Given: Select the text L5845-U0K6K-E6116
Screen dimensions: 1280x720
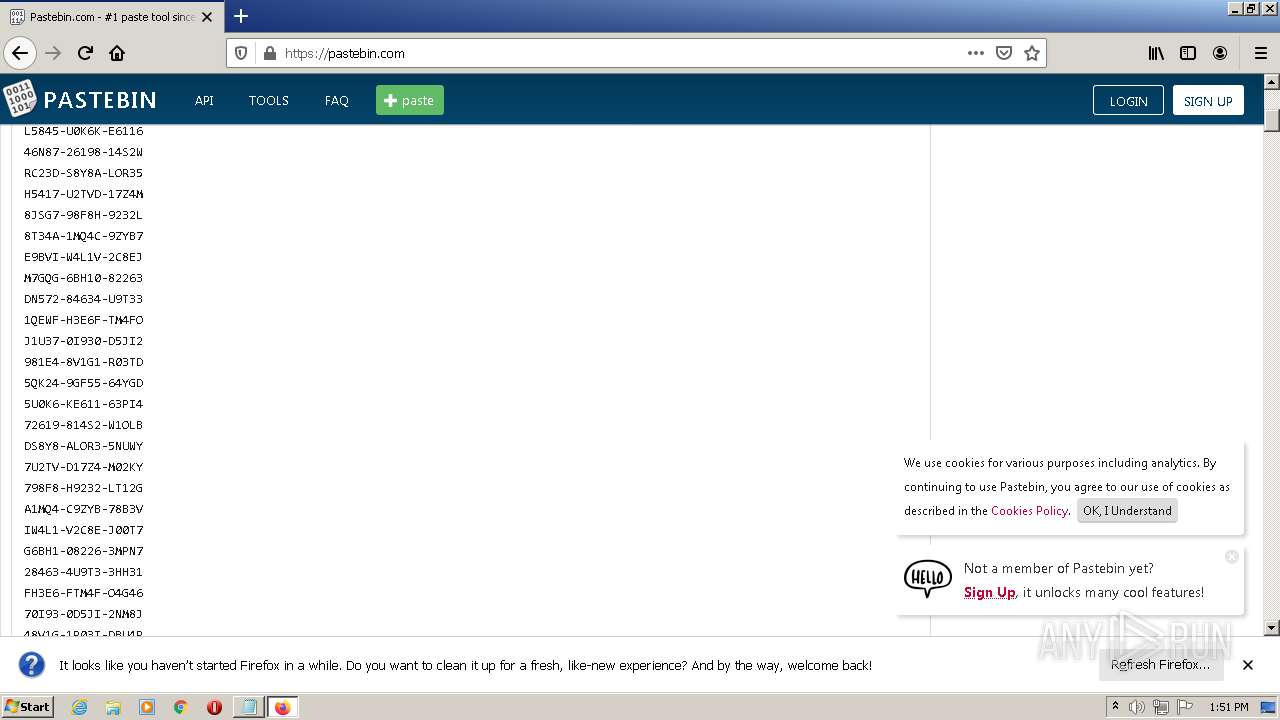Looking at the screenshot, I should pyautogui.click(x=84, y=131).
